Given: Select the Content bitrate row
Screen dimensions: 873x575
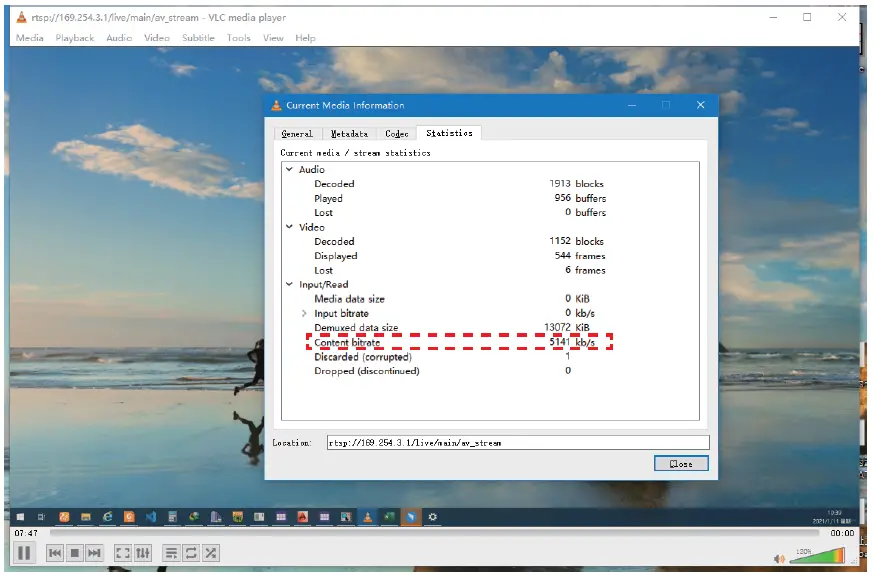Looking at the screenshot, I should point(490,342).
